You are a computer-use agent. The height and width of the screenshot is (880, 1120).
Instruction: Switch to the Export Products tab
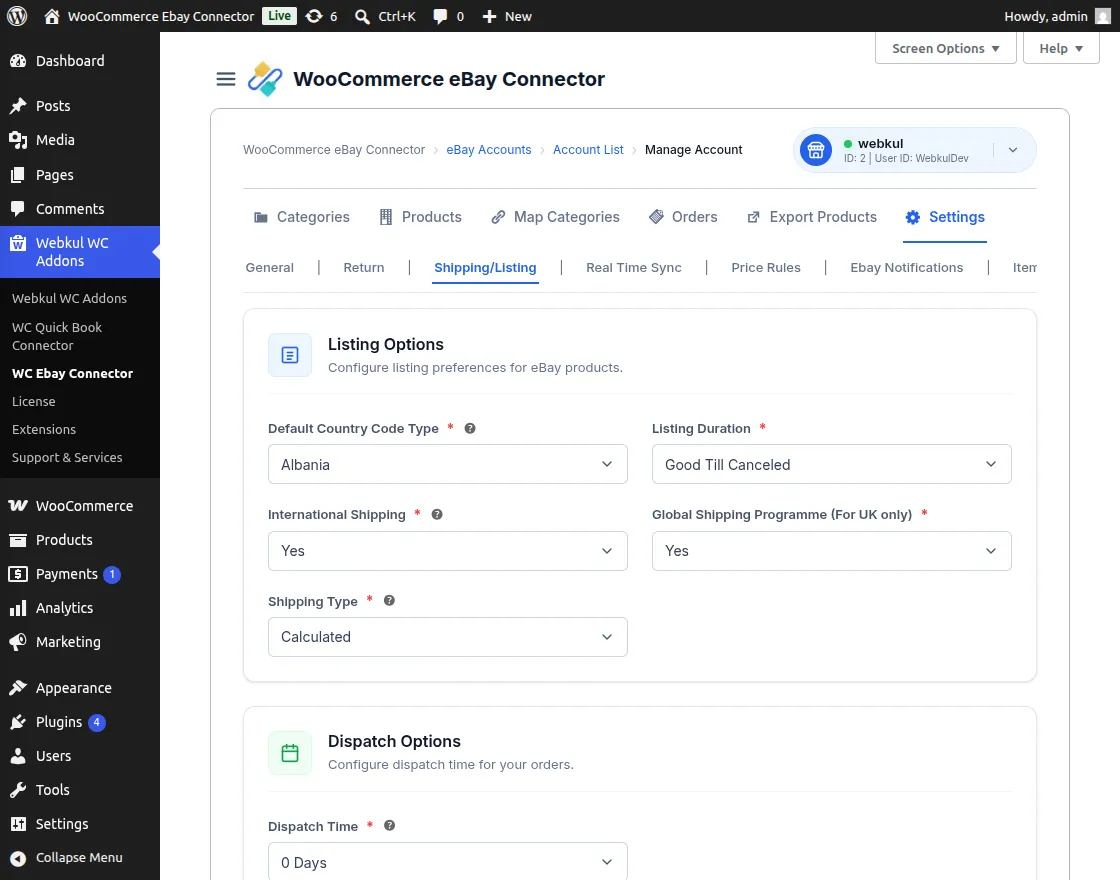point(812,217)
